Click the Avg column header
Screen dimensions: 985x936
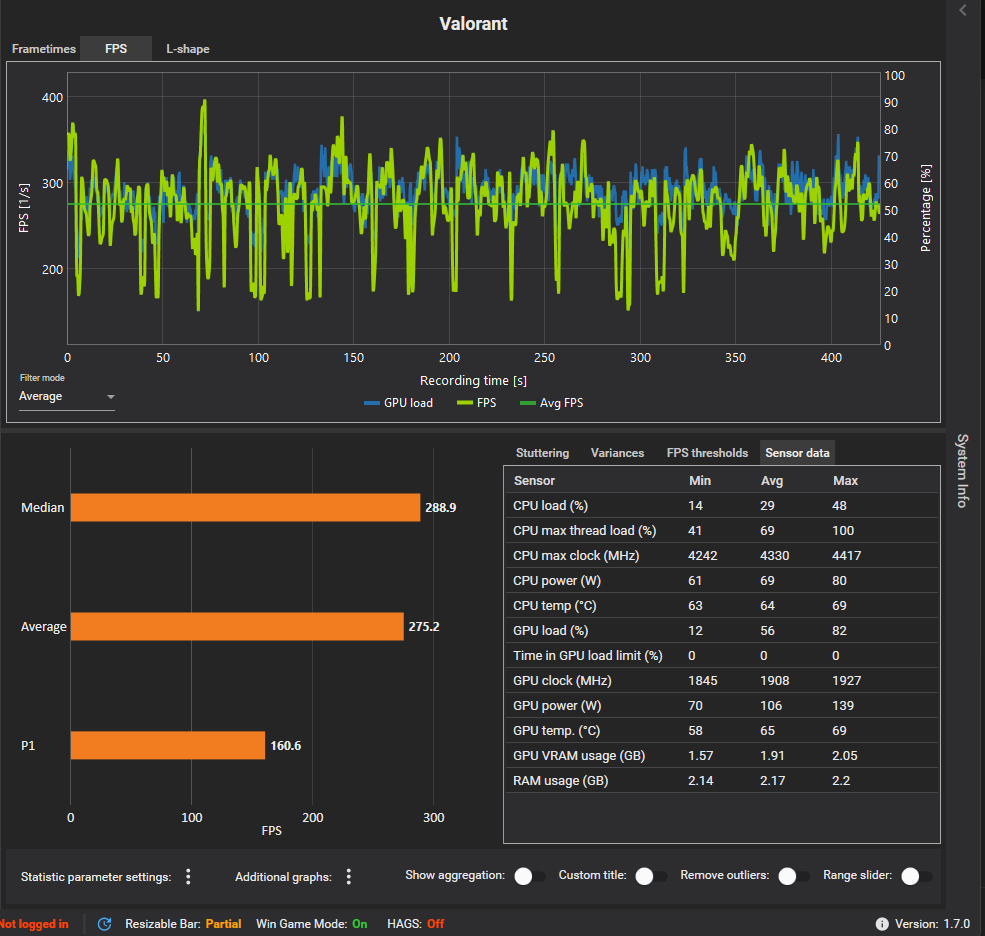(772, 481)
